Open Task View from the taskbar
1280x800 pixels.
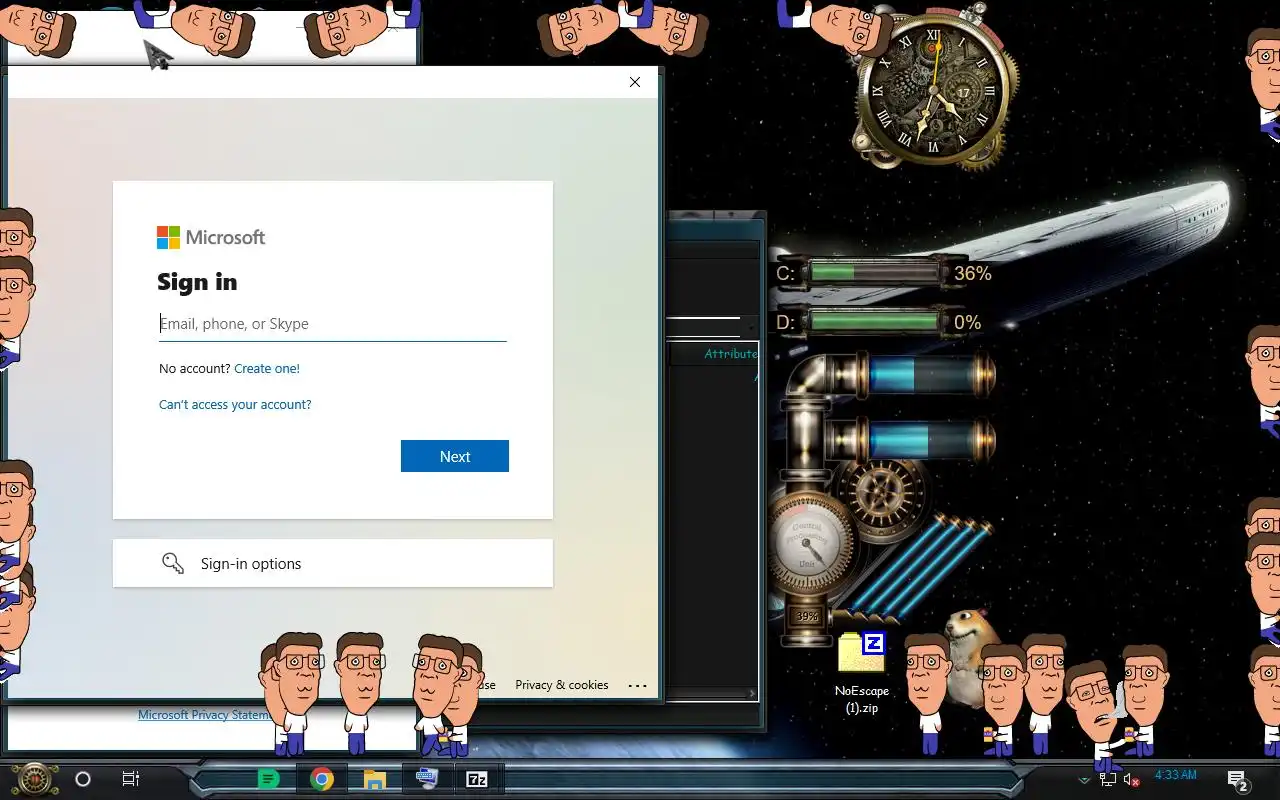tap(131, 779)
